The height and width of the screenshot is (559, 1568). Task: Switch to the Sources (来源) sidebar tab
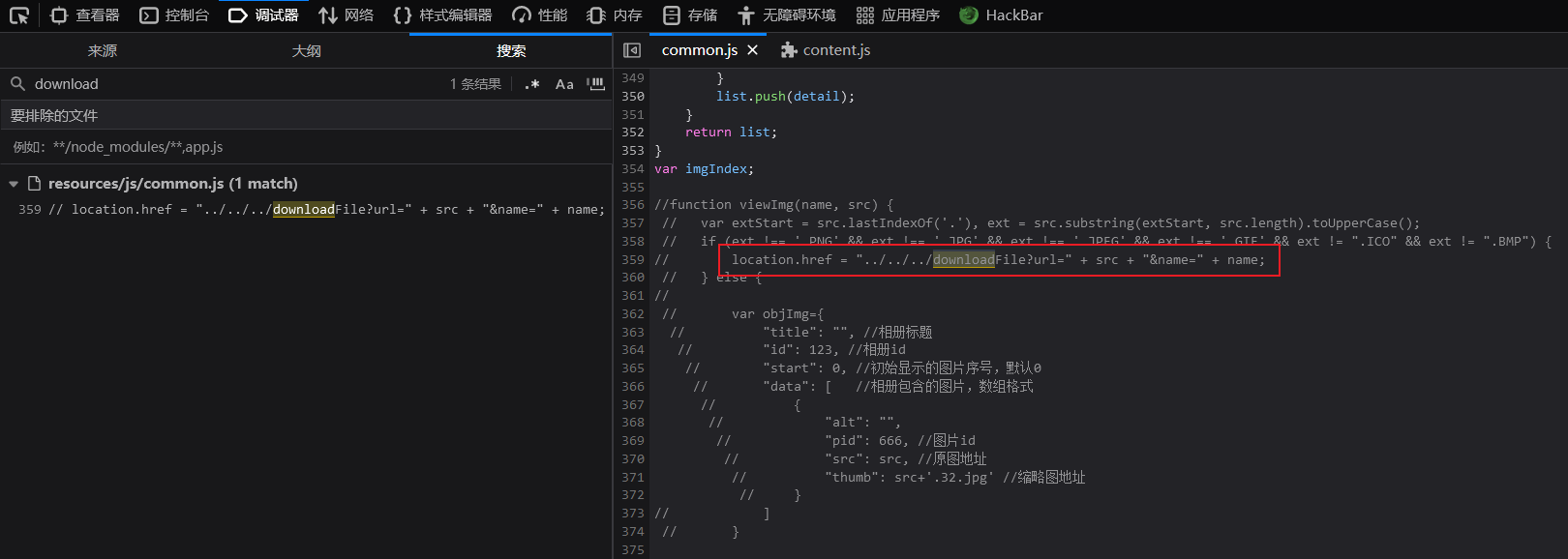click(x=102, y=51)
